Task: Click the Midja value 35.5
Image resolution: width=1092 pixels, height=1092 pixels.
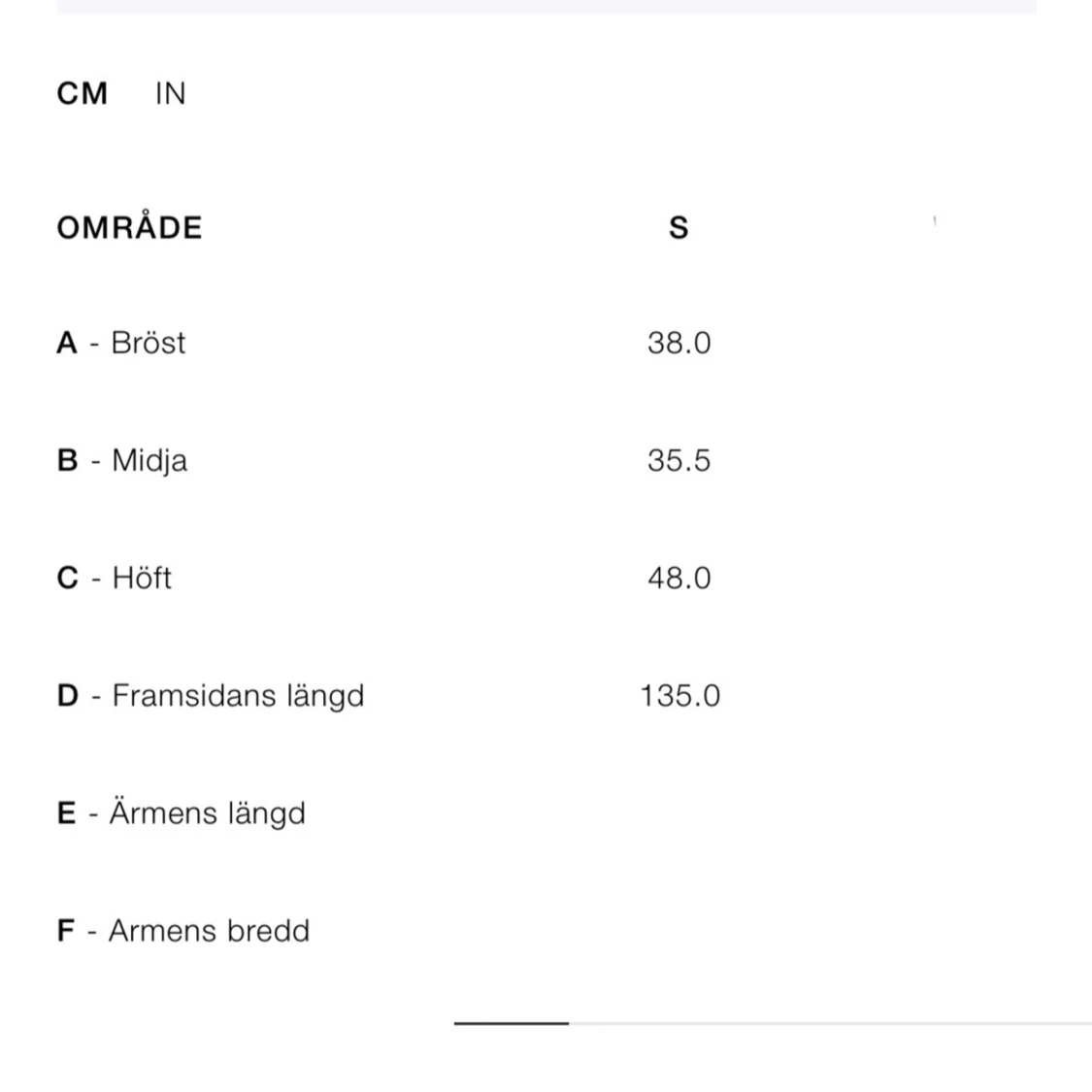Action: pyautogui.click(x=679, y=460)
